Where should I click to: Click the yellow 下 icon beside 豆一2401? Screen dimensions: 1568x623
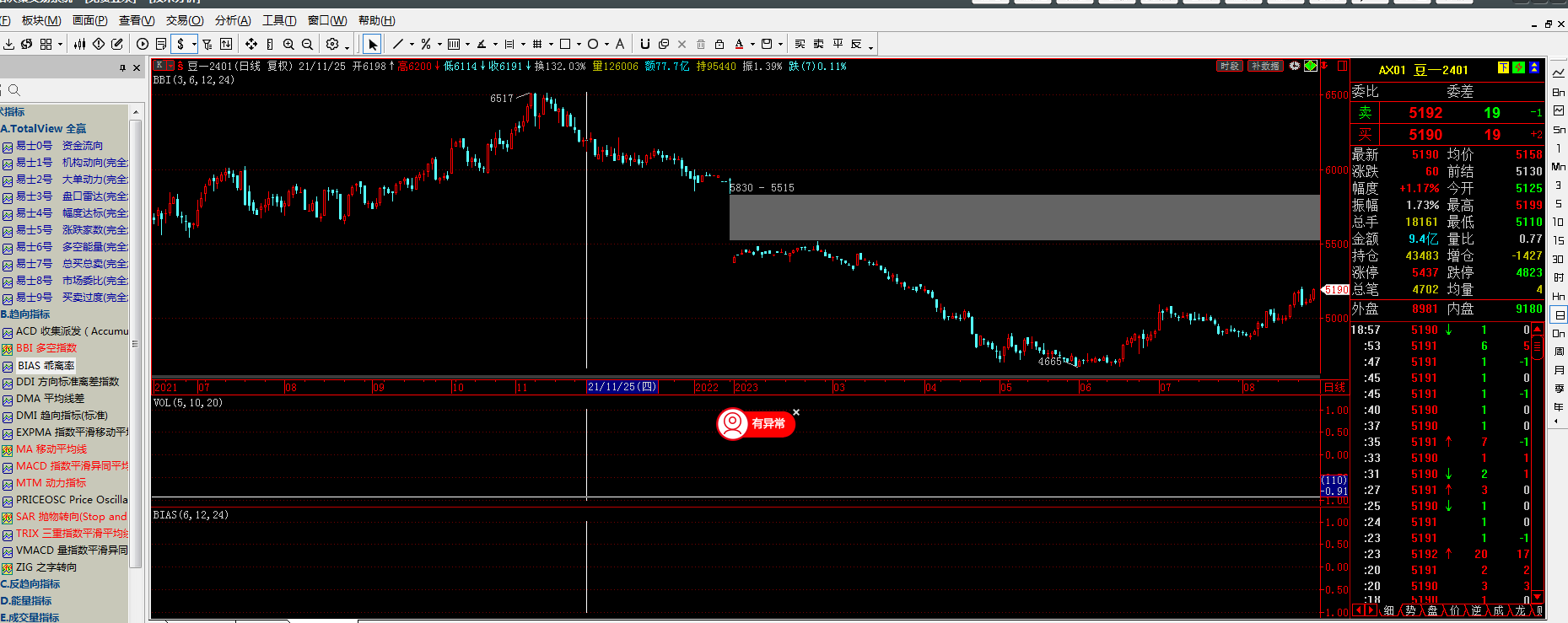click(x=1503, y=67)
